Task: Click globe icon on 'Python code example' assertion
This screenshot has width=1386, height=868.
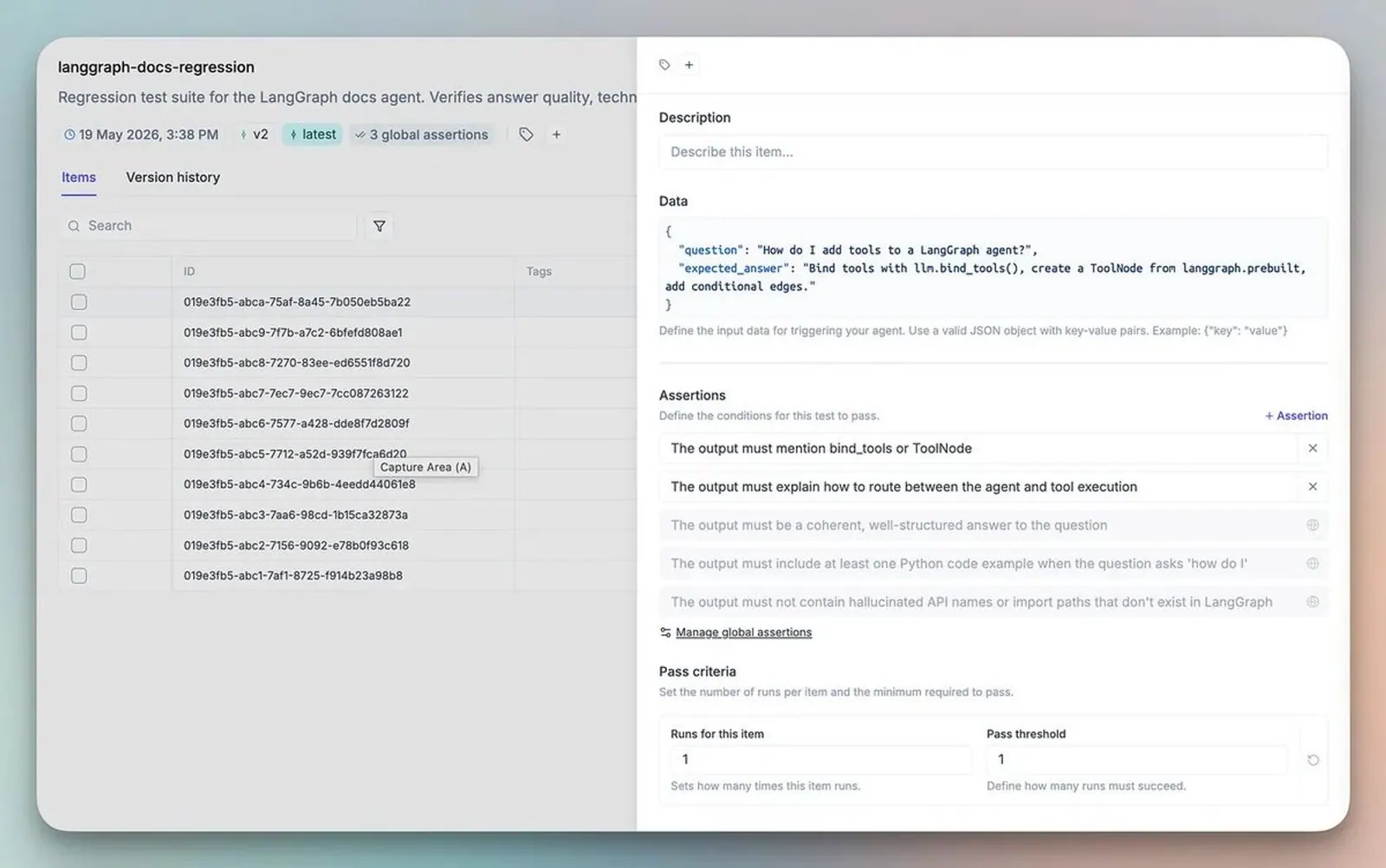Action: (1312, 564)
